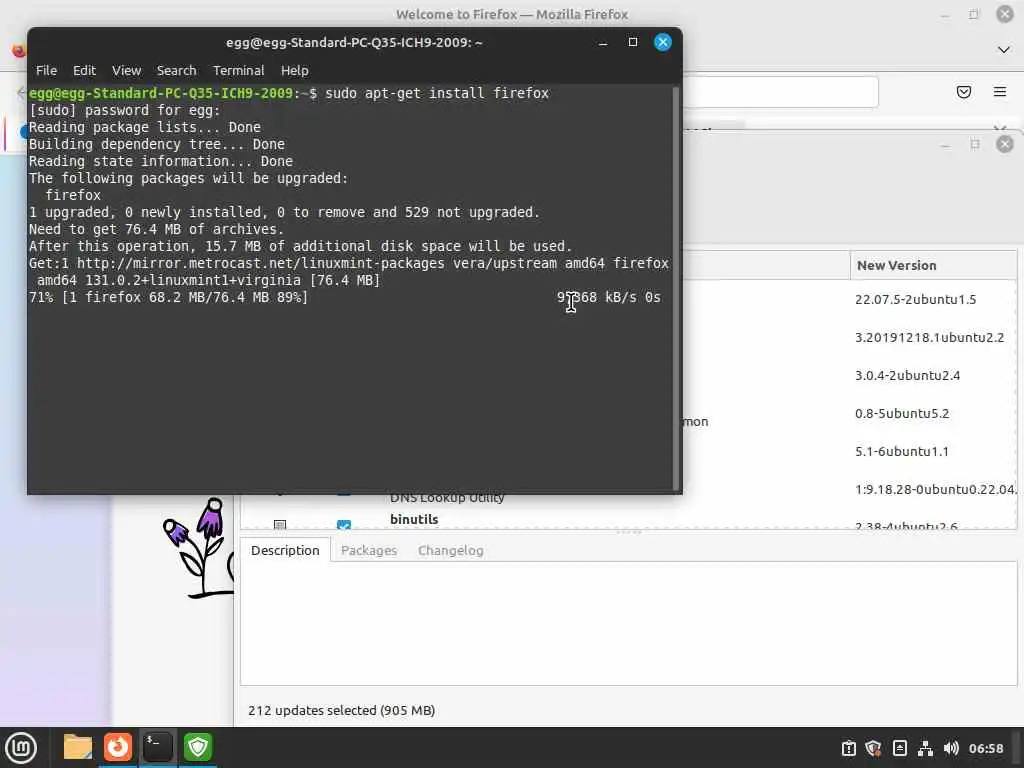Open the terminal Edit menu
The height and width of the screenshot is (768, 1024).
coord(84,71)
